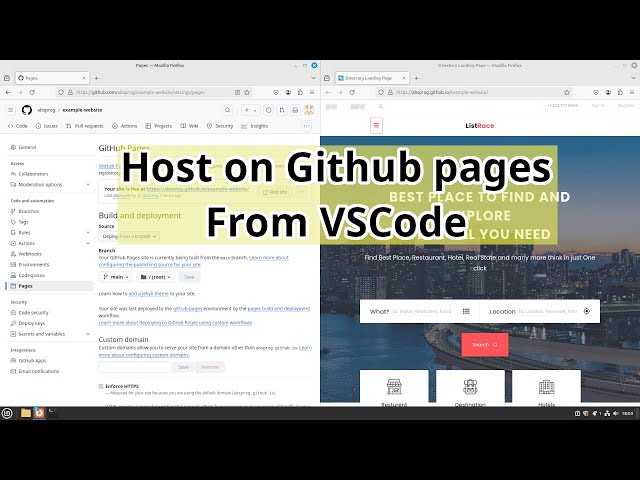Screen dimensions: 640x480
Task: Open new tab in ListRace Firefox window
Action: (x=416, y=78)
